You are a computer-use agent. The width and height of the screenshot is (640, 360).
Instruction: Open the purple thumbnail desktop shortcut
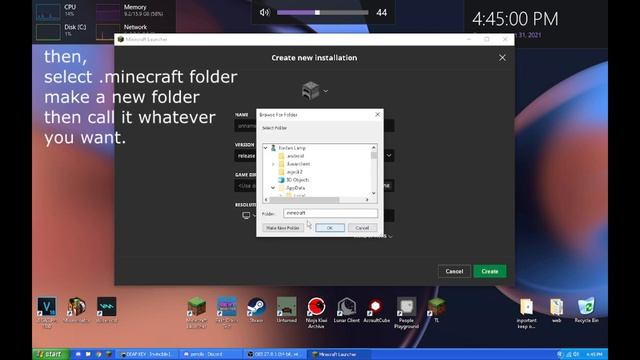(227, 312)
